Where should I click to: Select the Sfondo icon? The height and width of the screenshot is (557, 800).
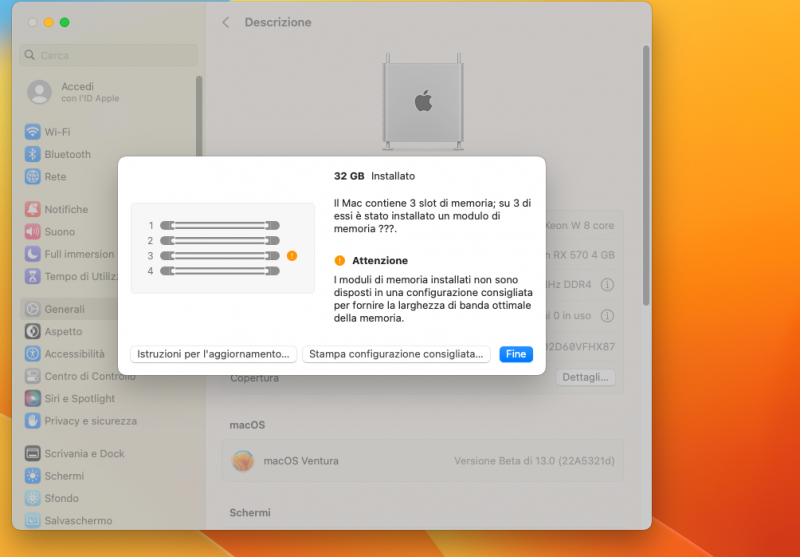33,498
